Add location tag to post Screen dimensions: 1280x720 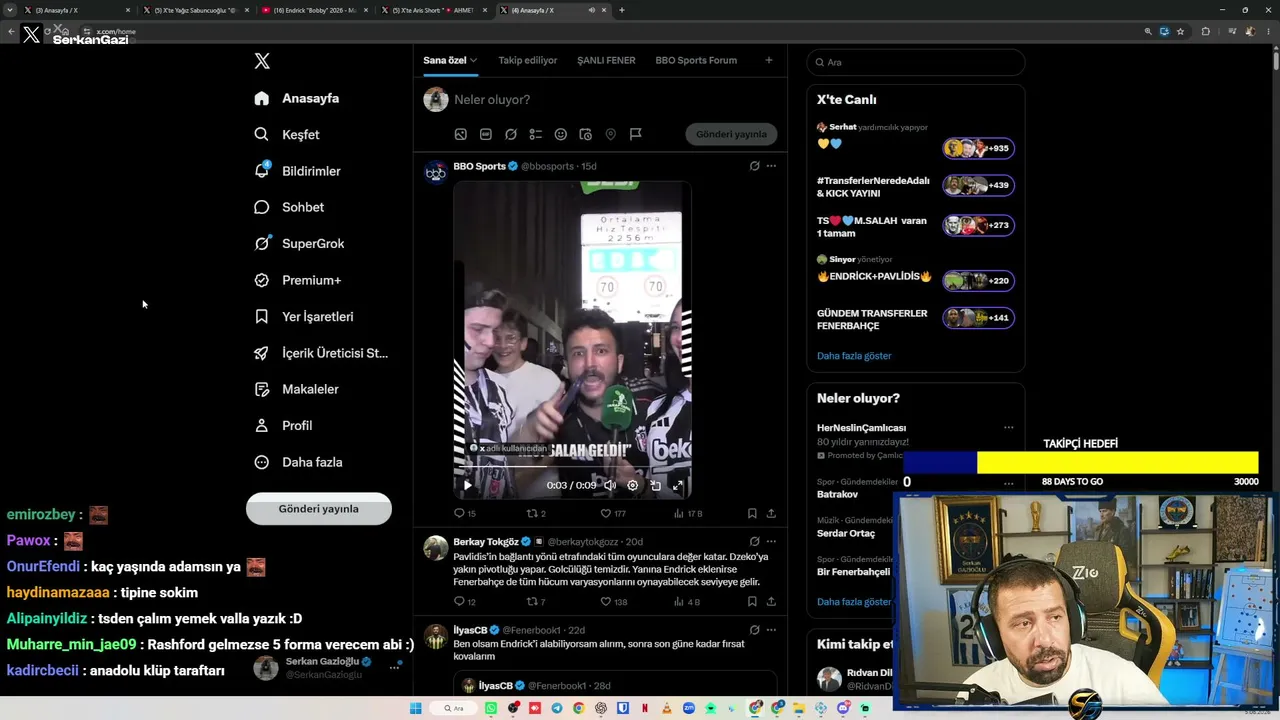610,134
